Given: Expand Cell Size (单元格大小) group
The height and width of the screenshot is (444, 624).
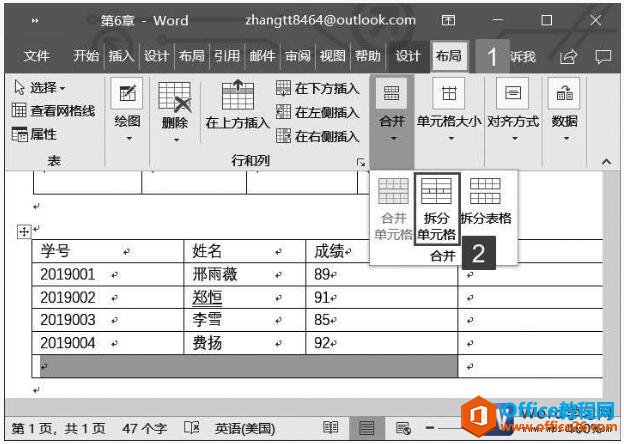Looking at the screenshot, I should point(450,111).
